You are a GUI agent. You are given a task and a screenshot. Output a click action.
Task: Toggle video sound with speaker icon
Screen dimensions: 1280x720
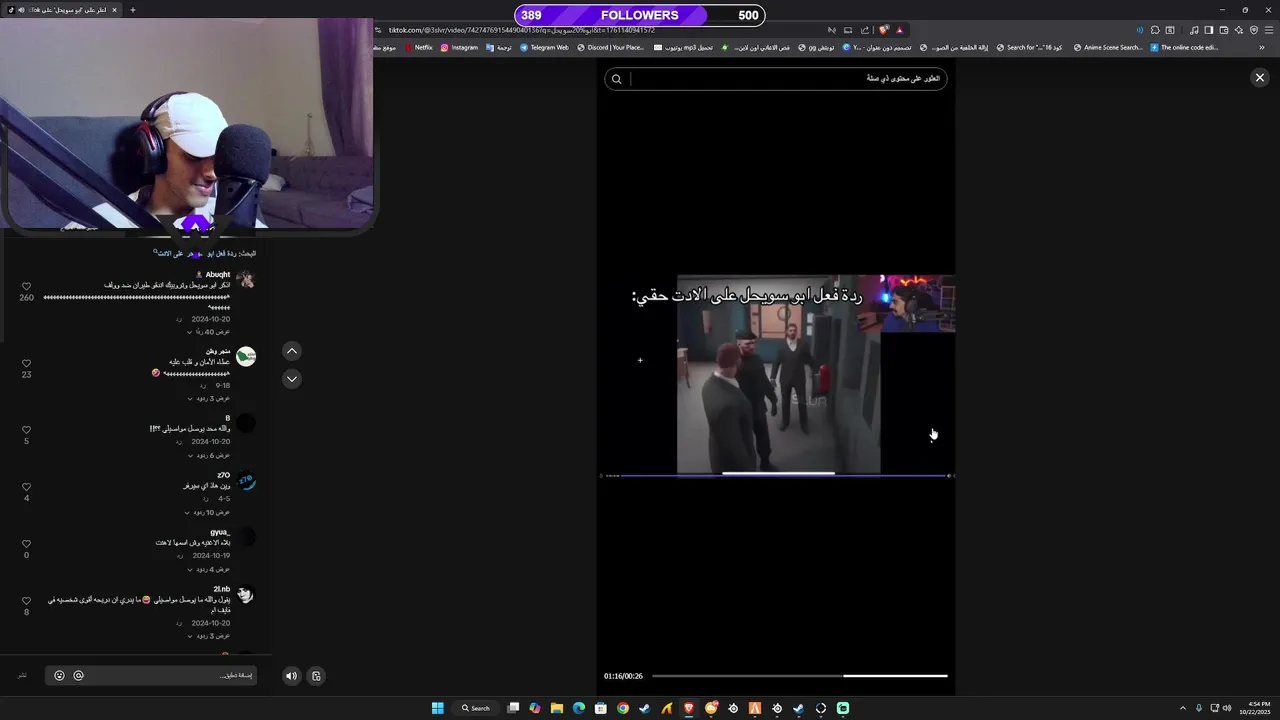coord(291,676)
